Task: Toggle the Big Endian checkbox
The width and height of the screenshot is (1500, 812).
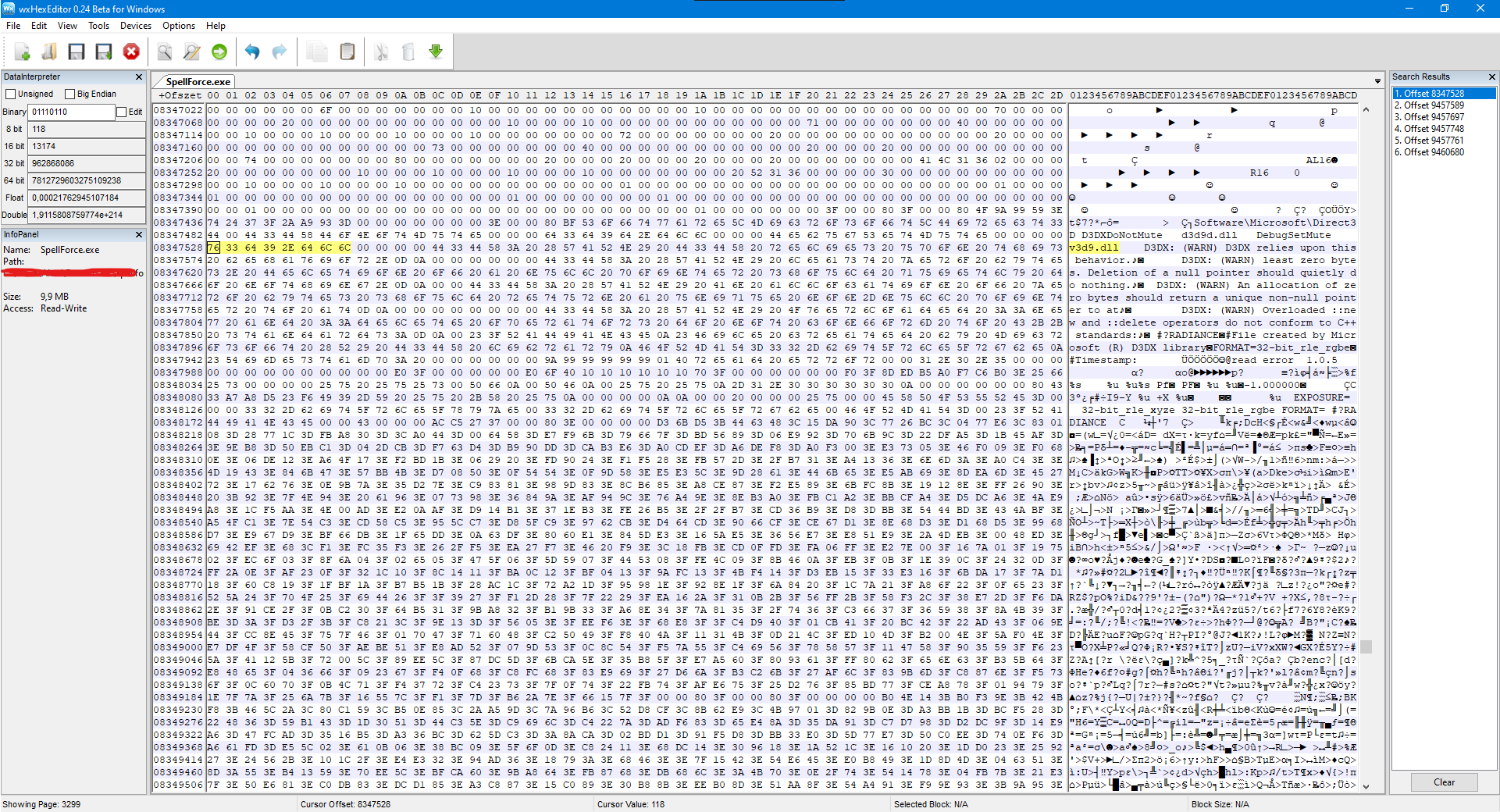Action: coord(69,94)
